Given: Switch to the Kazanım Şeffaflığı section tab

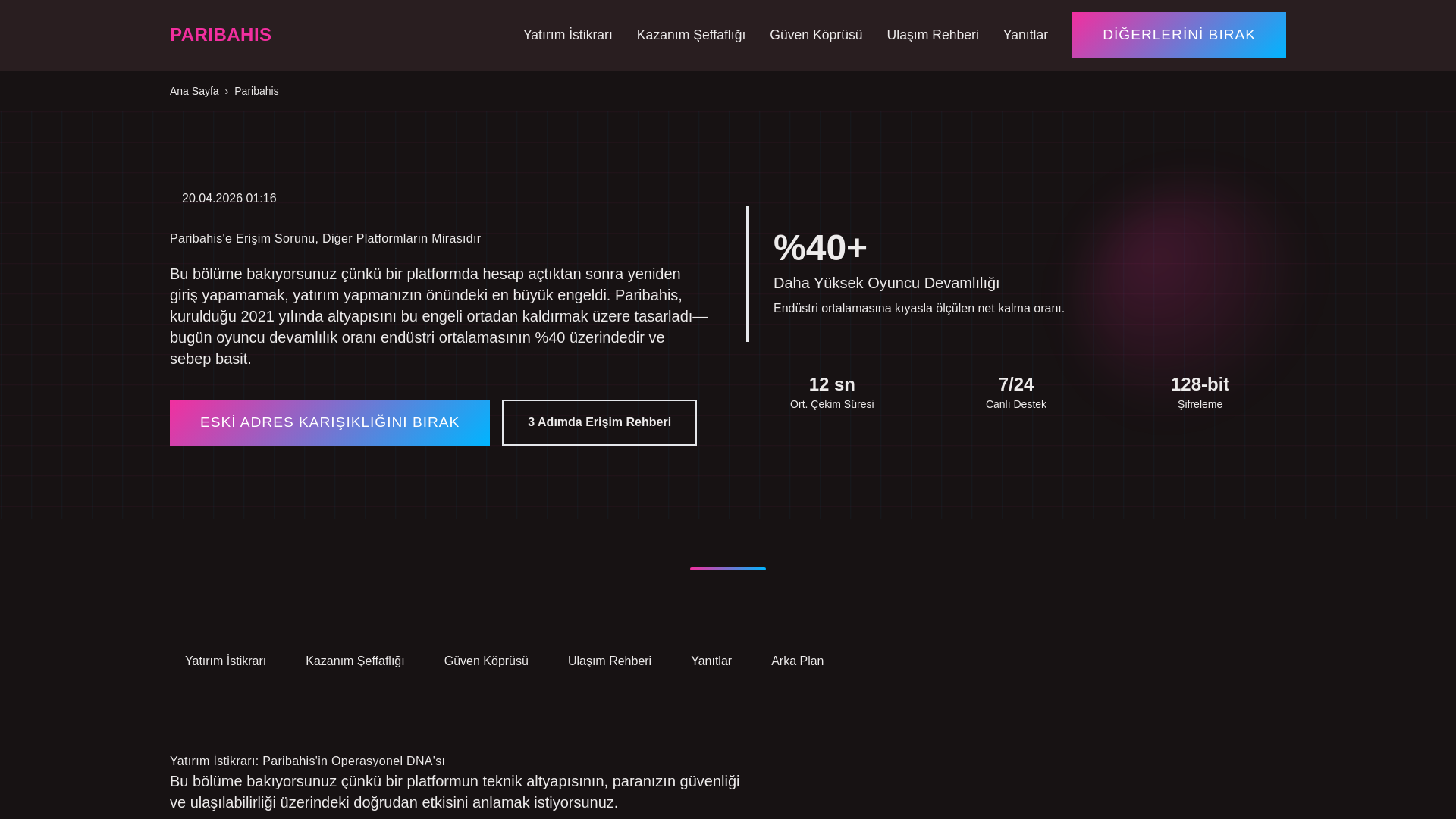Looking at the screenshot, I should 355,661.
